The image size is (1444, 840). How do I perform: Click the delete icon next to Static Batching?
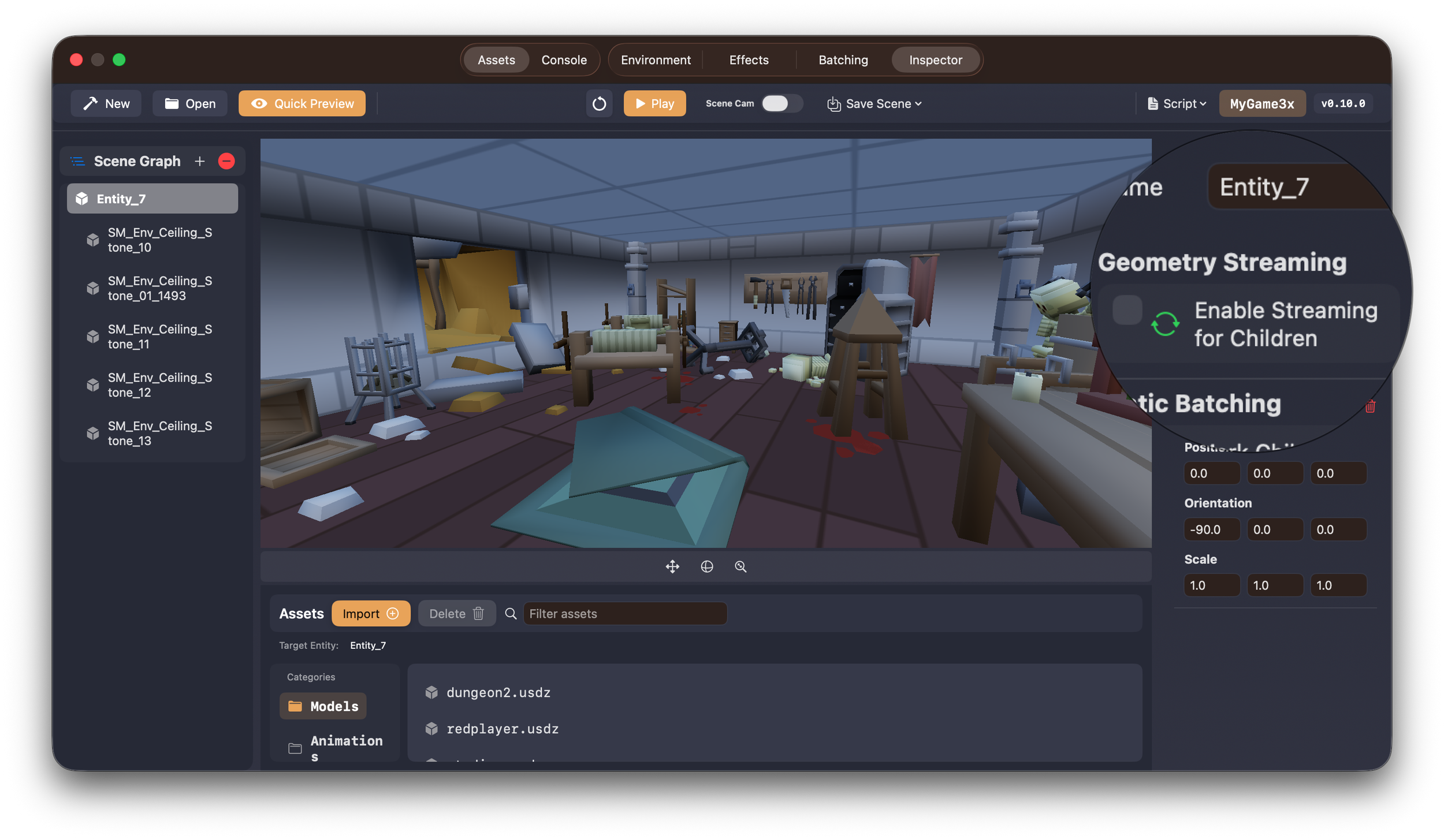coord(1370,406)
